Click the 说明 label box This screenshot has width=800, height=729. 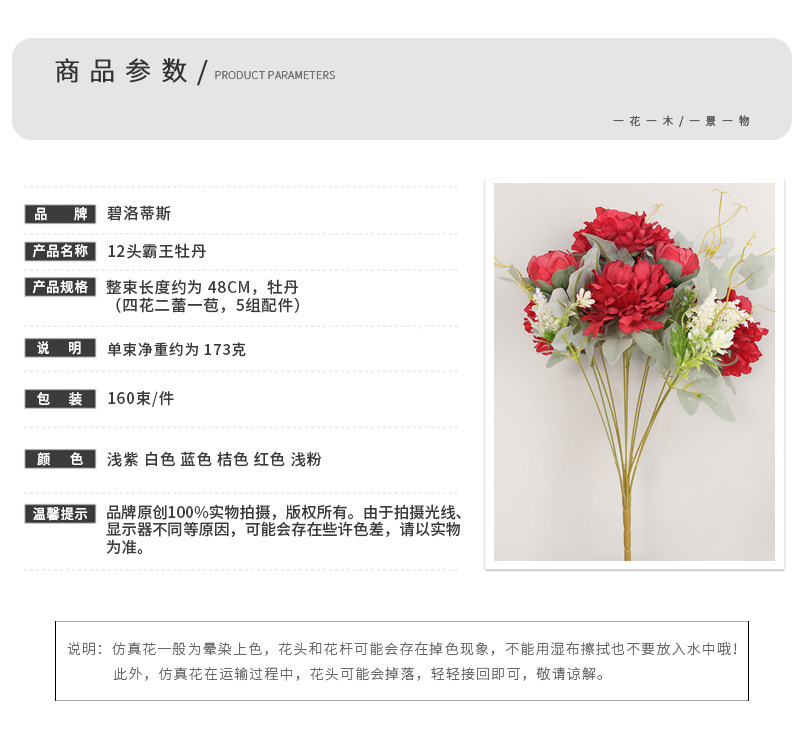60,348
